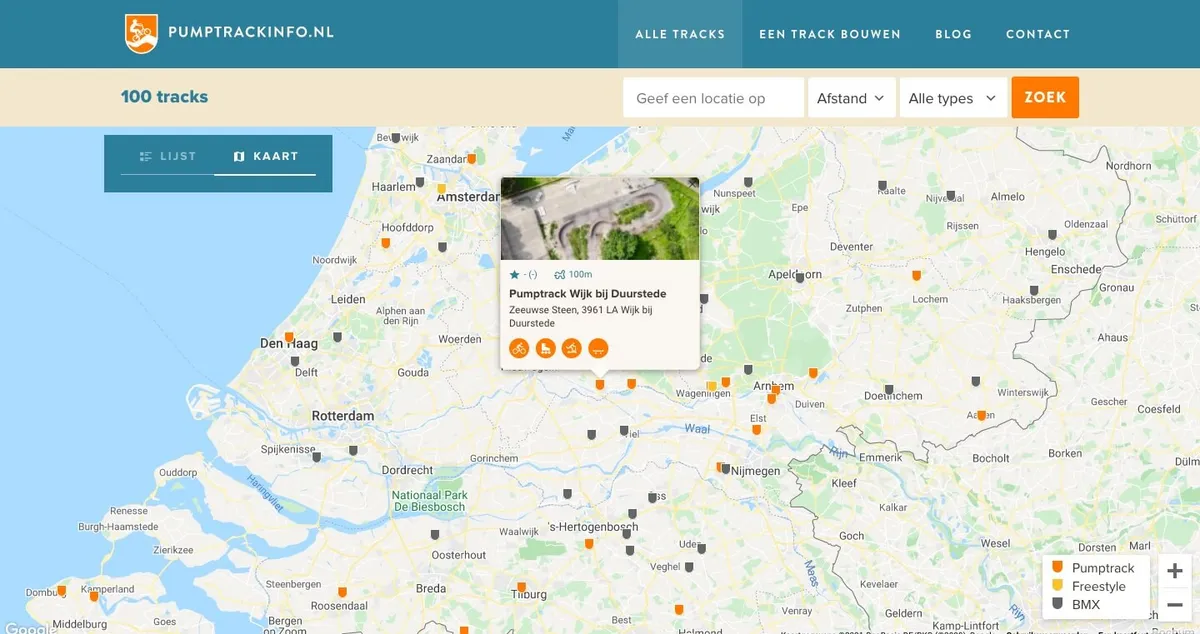Click the skateboard icon in the track popup
The image size is (1200, 634).
598,348
